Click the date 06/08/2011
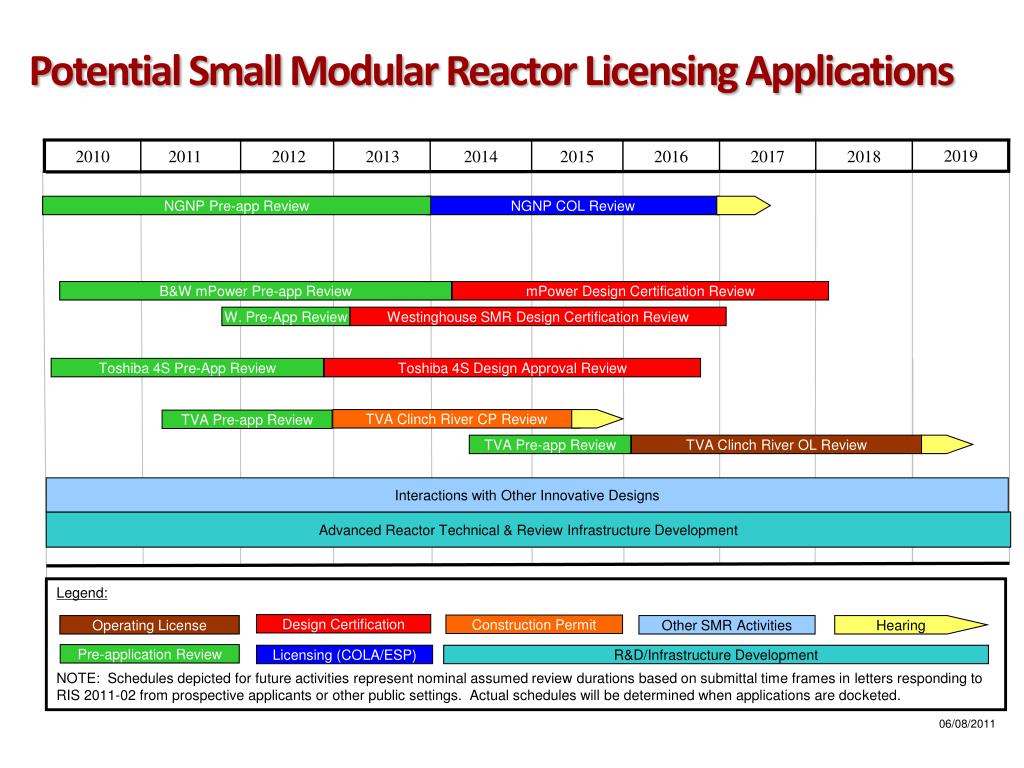This screenshot has height=768, width=1024. (967, 724)
